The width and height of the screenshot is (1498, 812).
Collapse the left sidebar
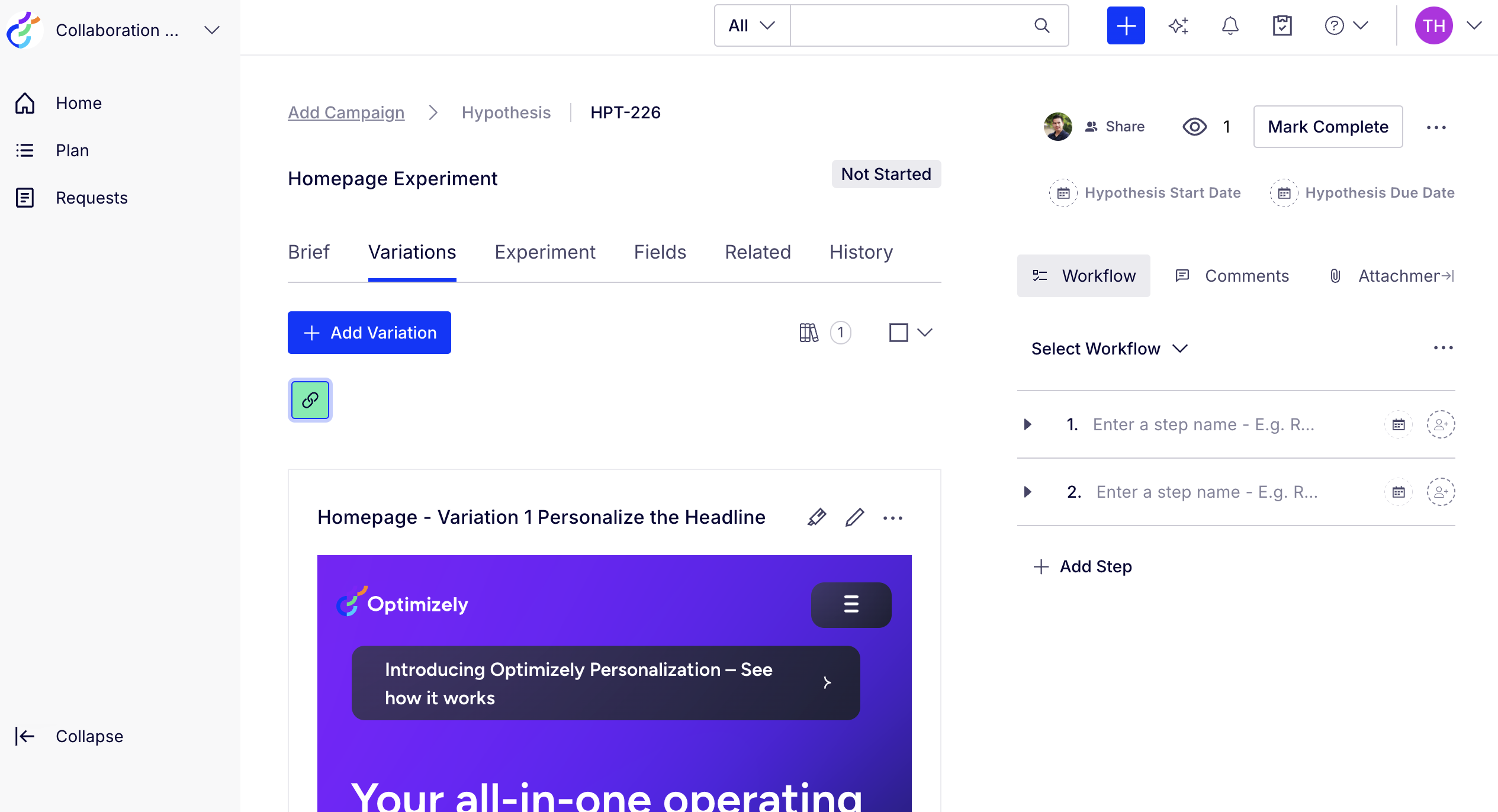point(69,736)
